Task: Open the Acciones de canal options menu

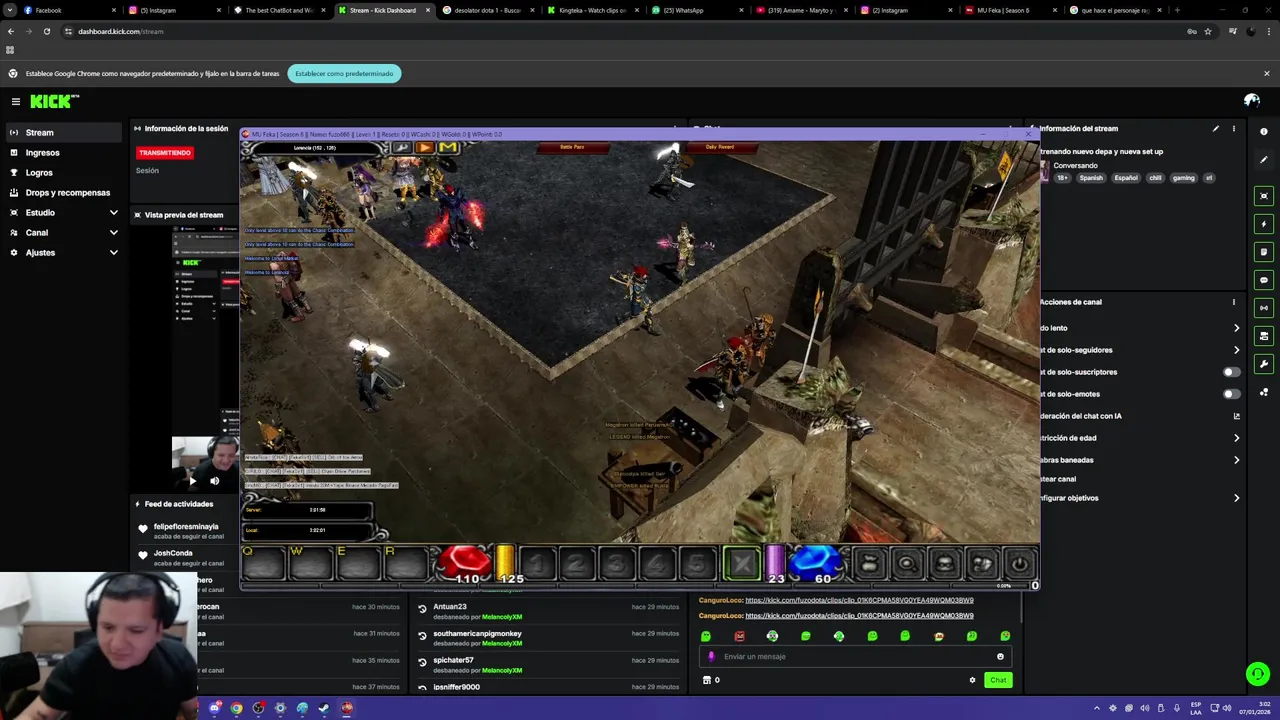Action: (x=1234, y=302)
